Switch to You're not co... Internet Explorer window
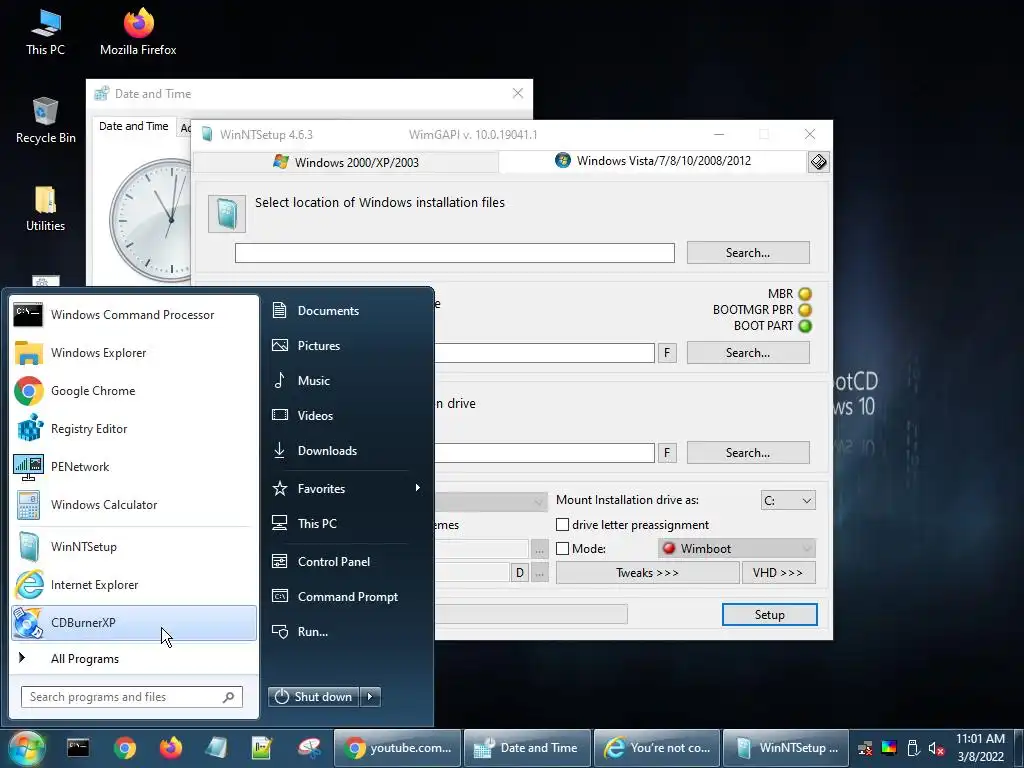Image resolution: width=1024 pixels, height=768 pixels. click(656, 748)
